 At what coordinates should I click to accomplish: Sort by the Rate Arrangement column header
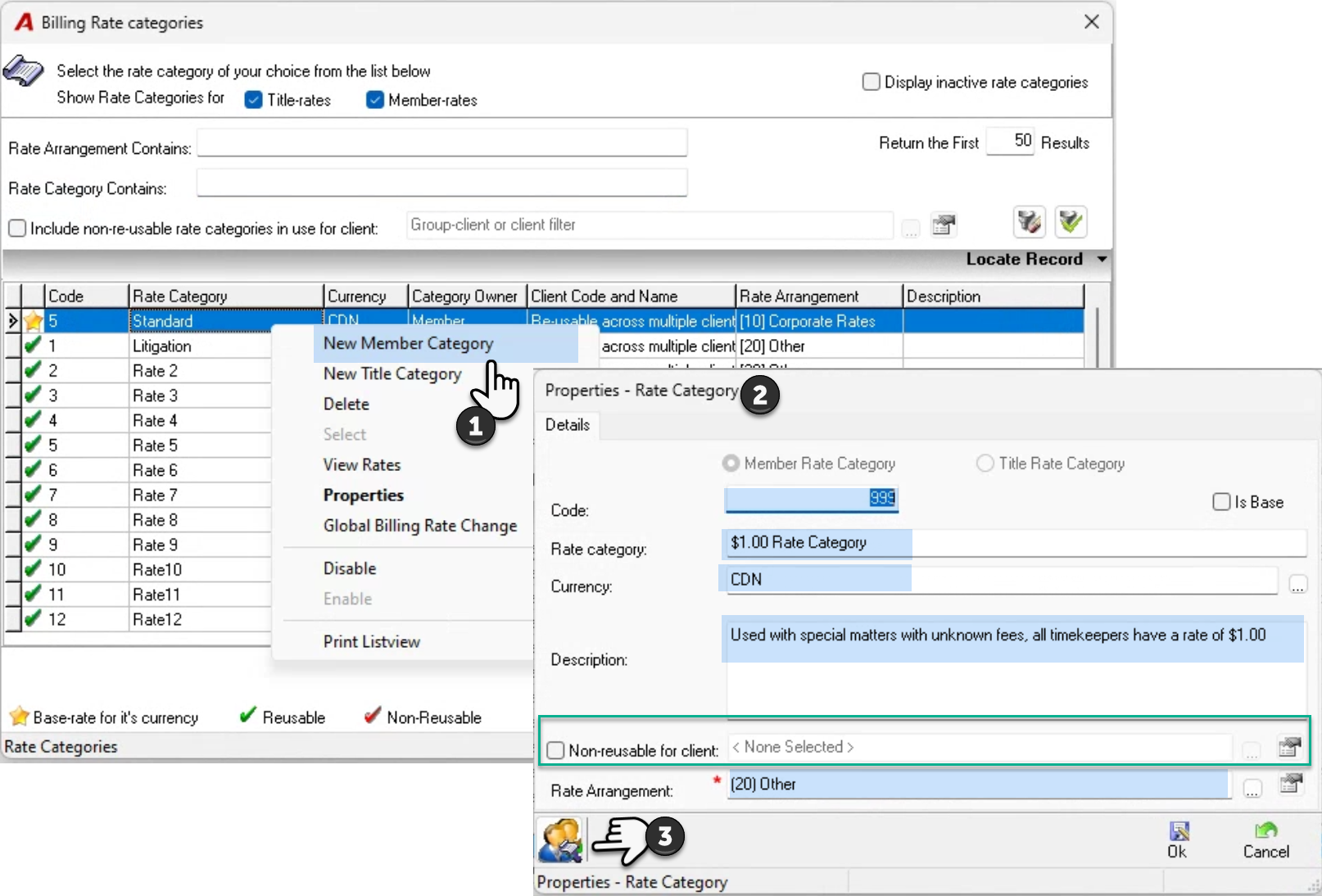(819, 296)
